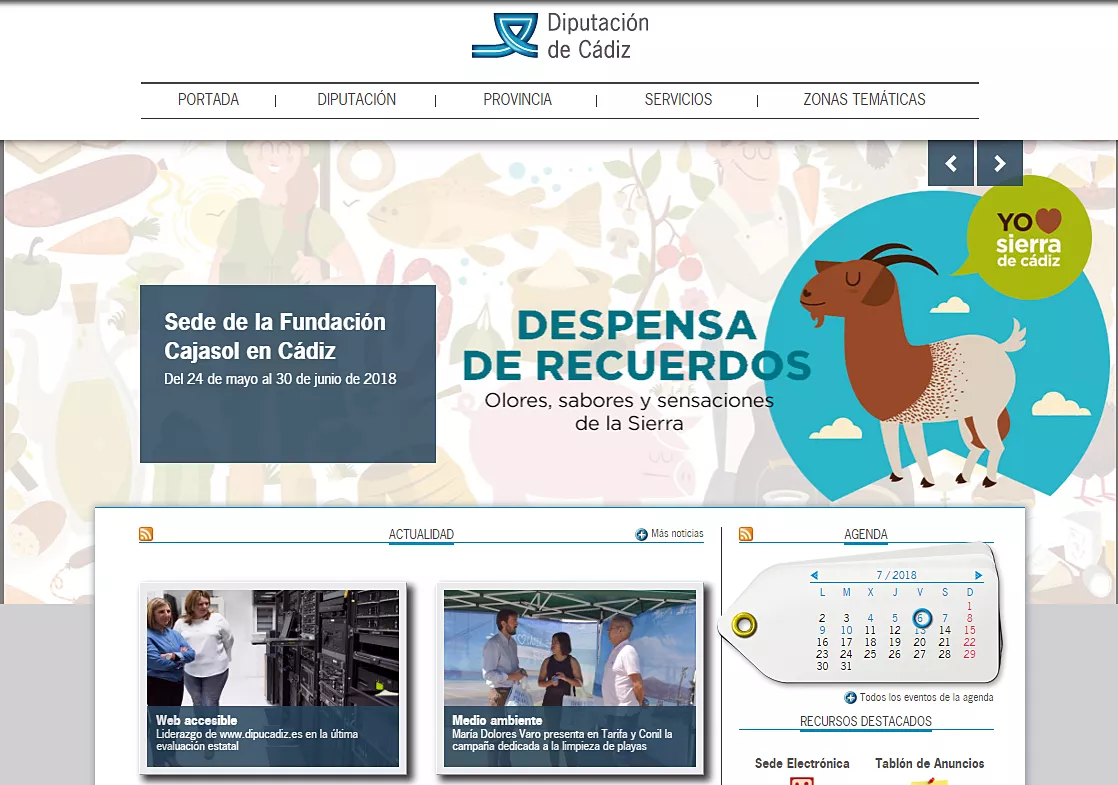Advance the banner with the right arrow
The image size is (1118, 785).
coord(1000,162)
